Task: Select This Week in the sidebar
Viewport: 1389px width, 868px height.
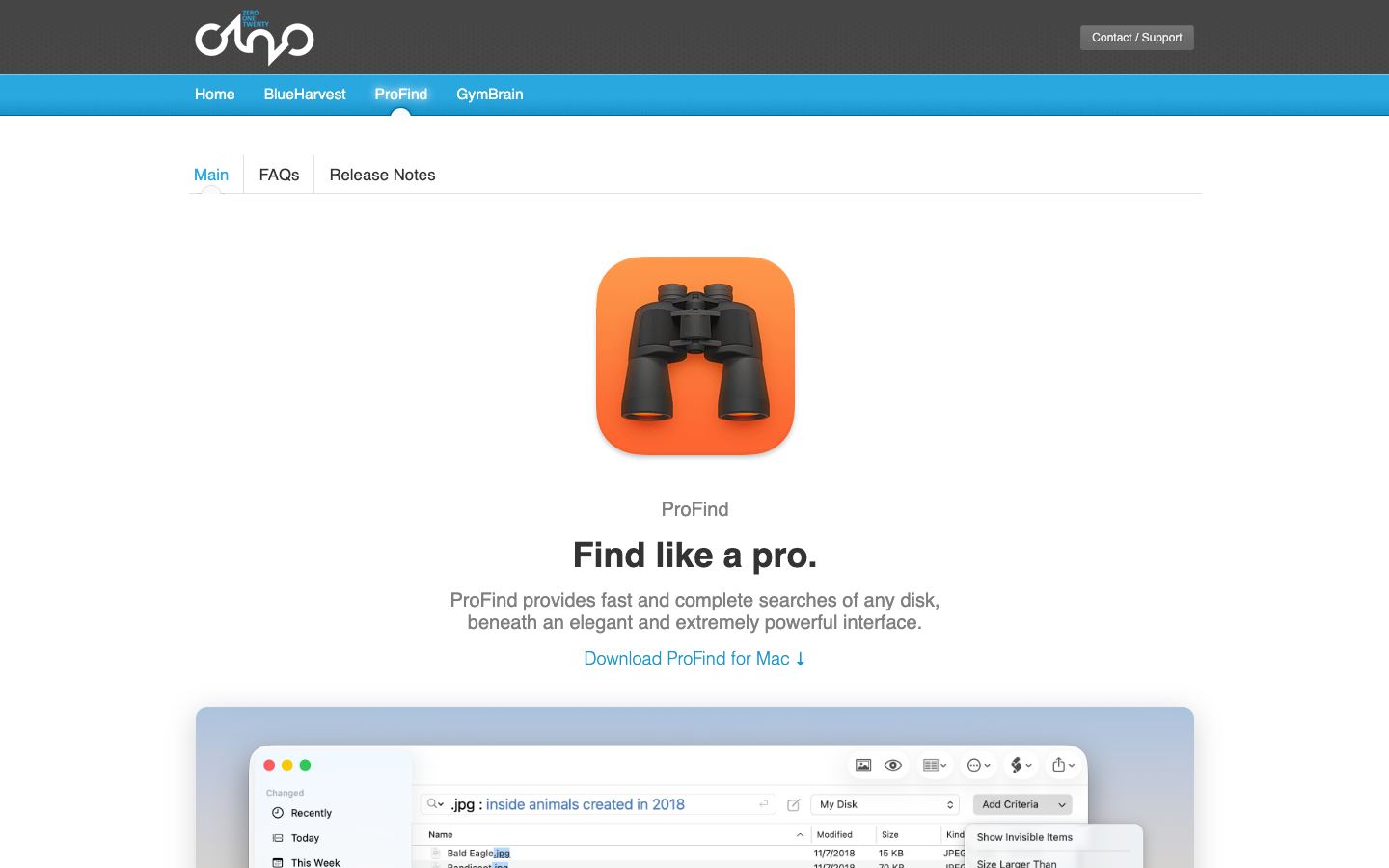Action: point(315,862)
